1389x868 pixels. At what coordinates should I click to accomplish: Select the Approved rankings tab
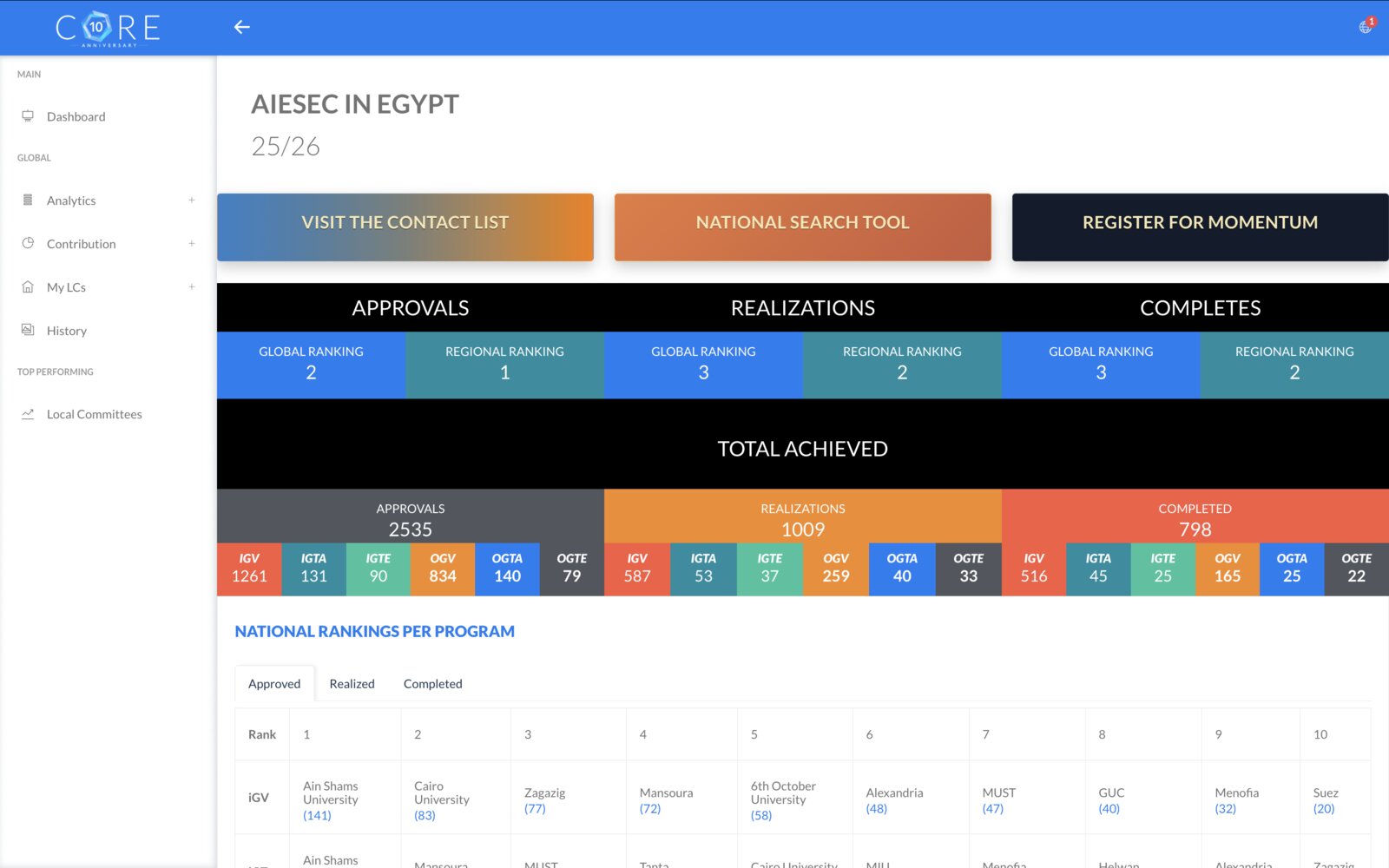[x=274, y=684]
